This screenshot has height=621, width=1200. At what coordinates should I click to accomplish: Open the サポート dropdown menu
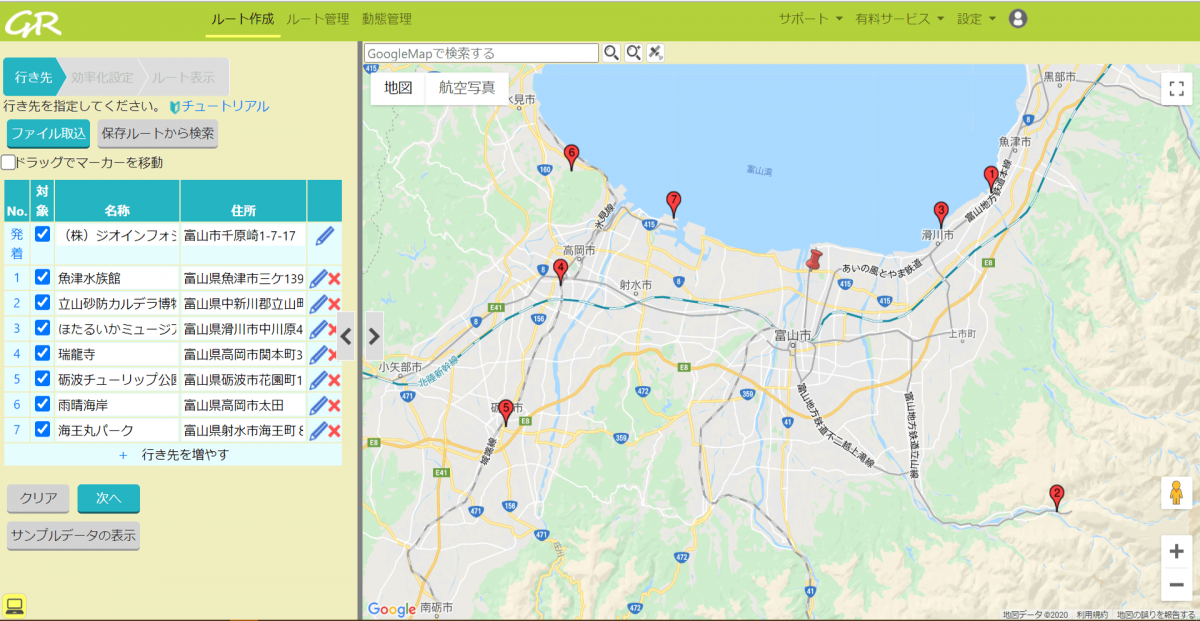810,19
